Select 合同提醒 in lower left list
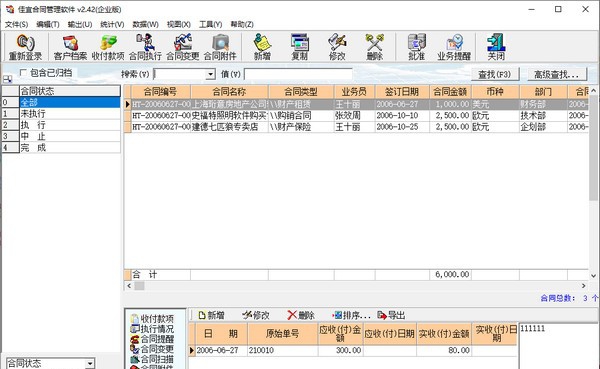Viewport: 600px width, 369px height. tap(152, 339)
